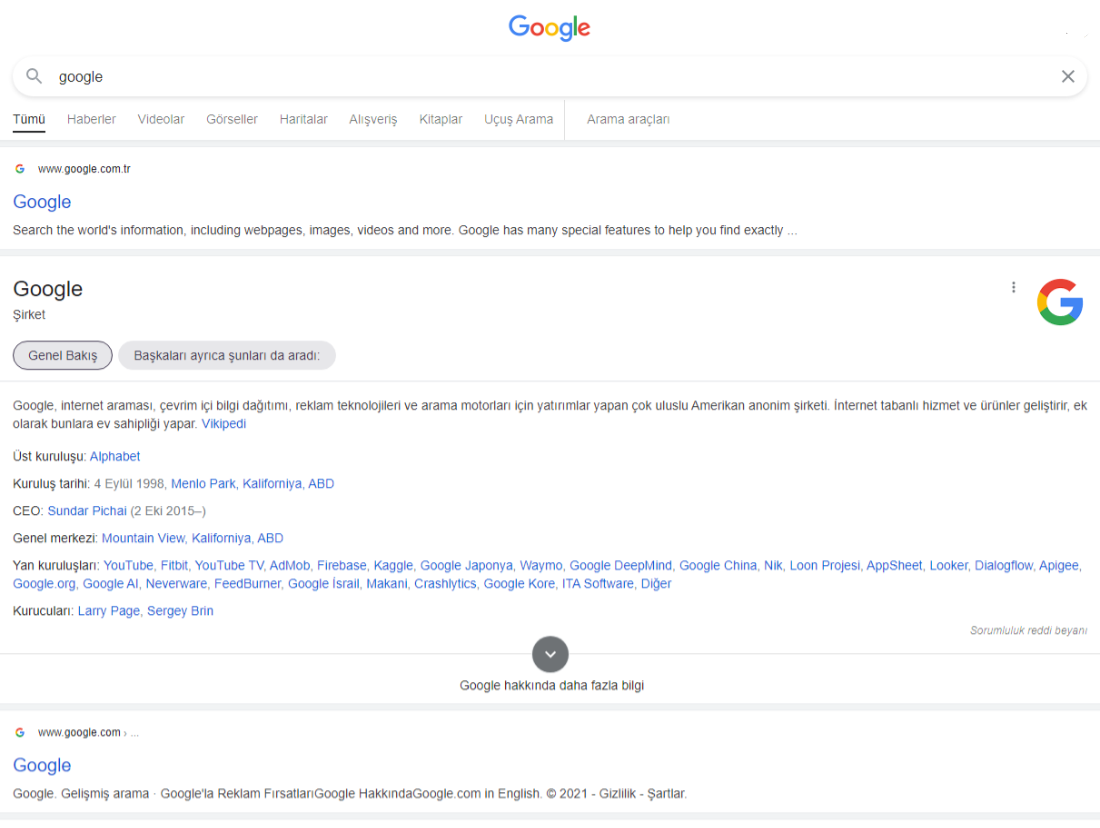Open the Looker link

click(948, 566)
